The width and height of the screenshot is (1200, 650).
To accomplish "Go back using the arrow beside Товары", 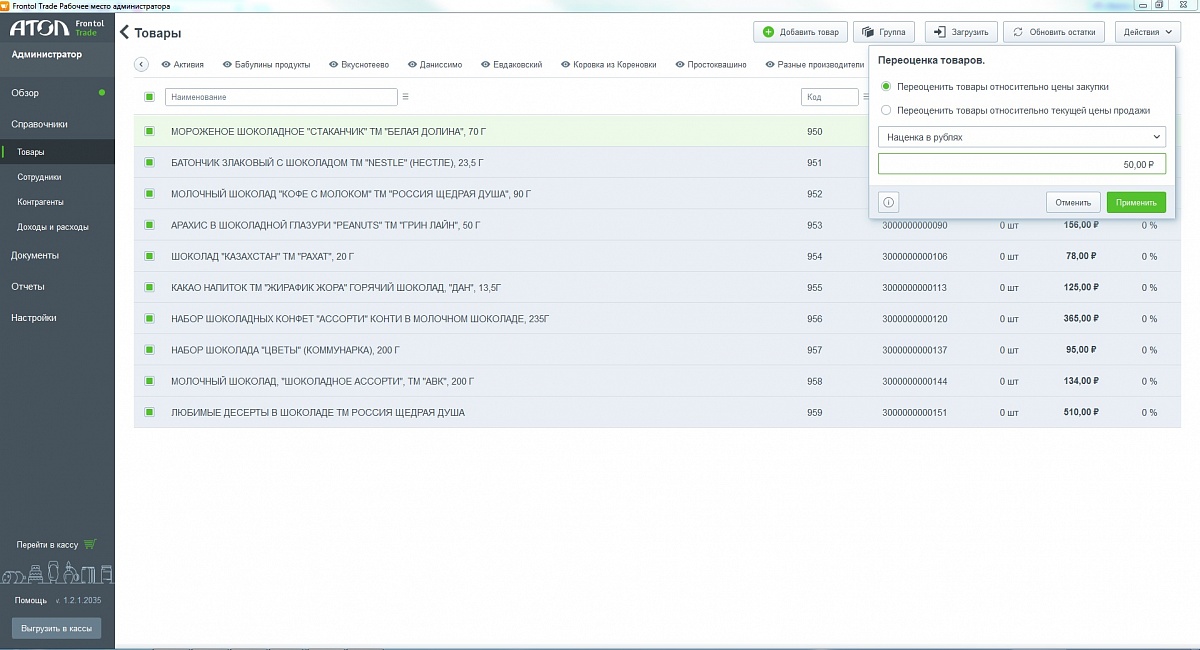I will (125, 33).
